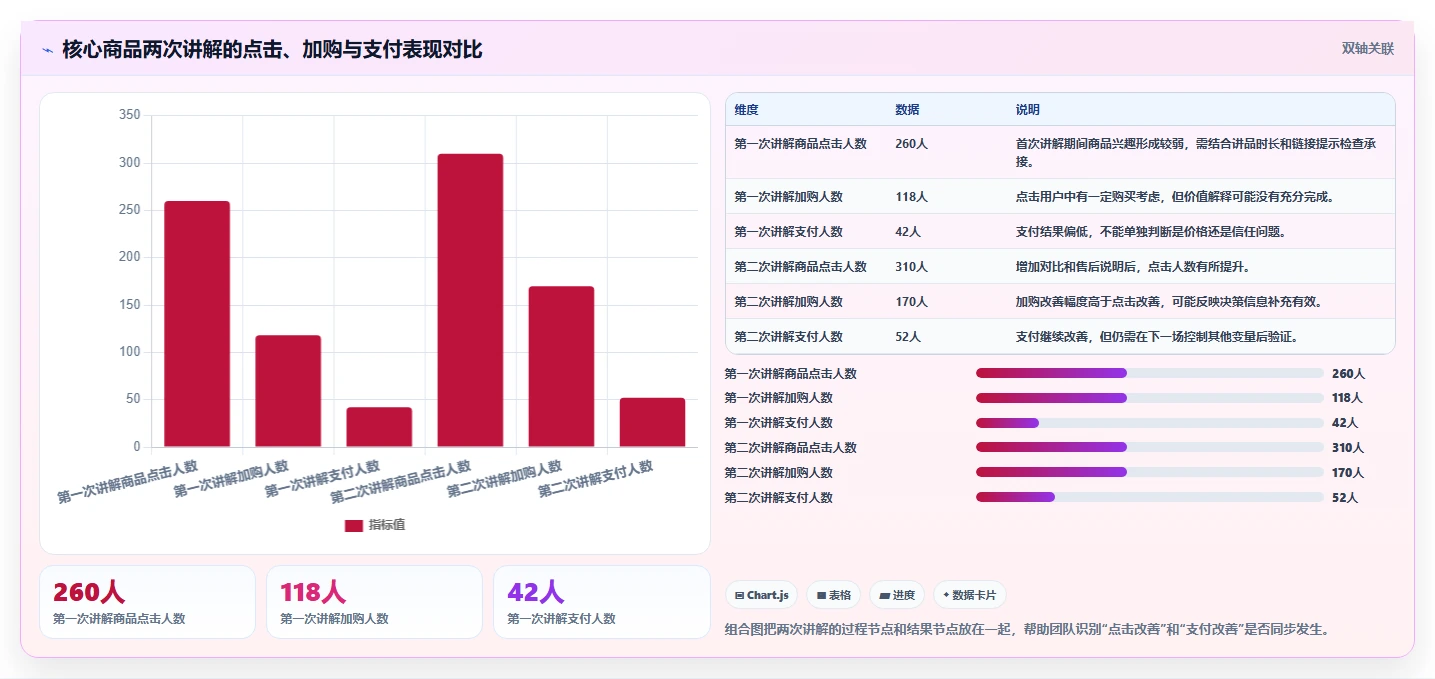Click the footer note starting 组合图把两次讲解的过程节点
The height and width of the screenshot is (679, 1435).
coord(1027,630)
